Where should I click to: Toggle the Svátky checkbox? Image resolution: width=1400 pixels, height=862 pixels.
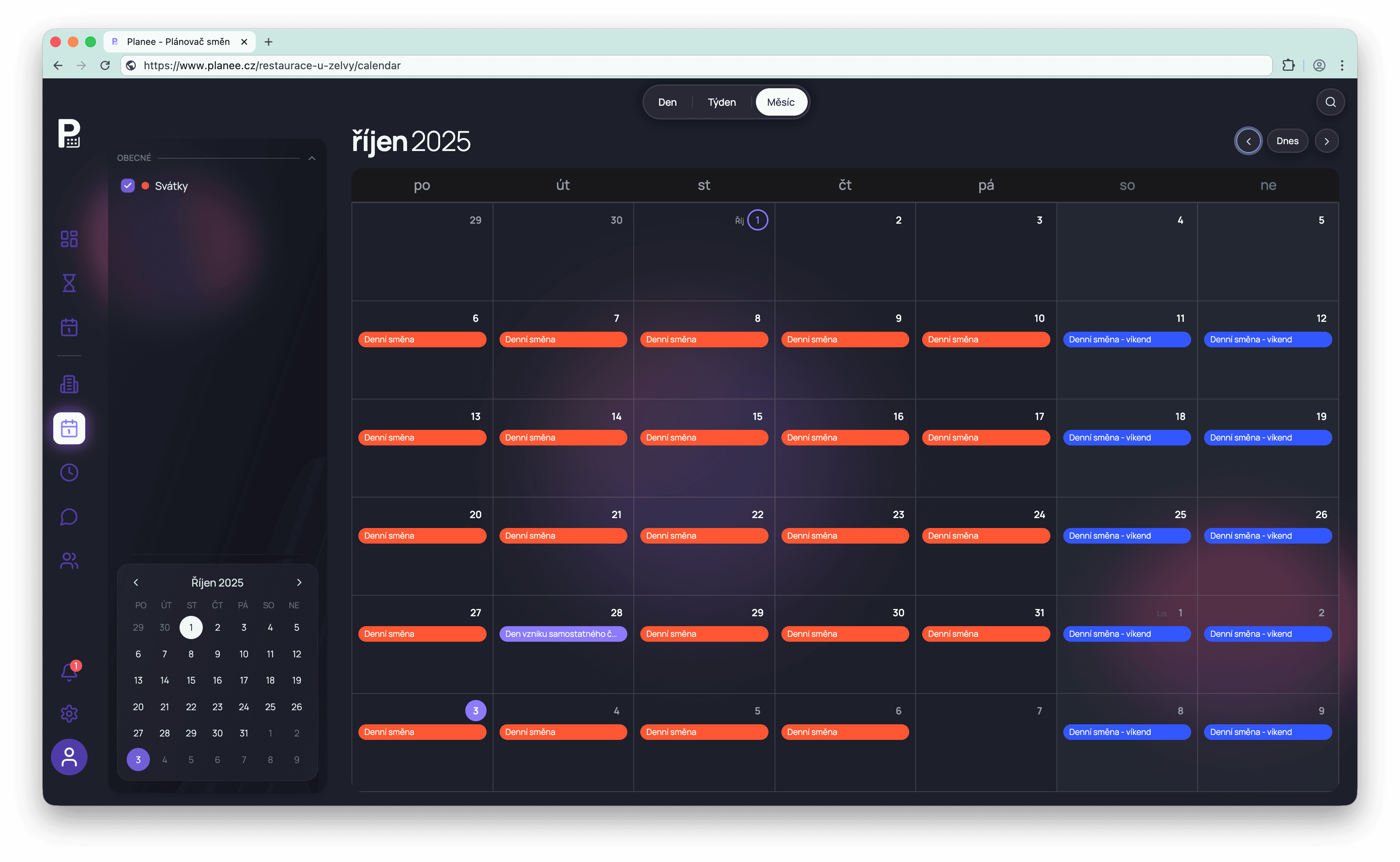point(128,186)
